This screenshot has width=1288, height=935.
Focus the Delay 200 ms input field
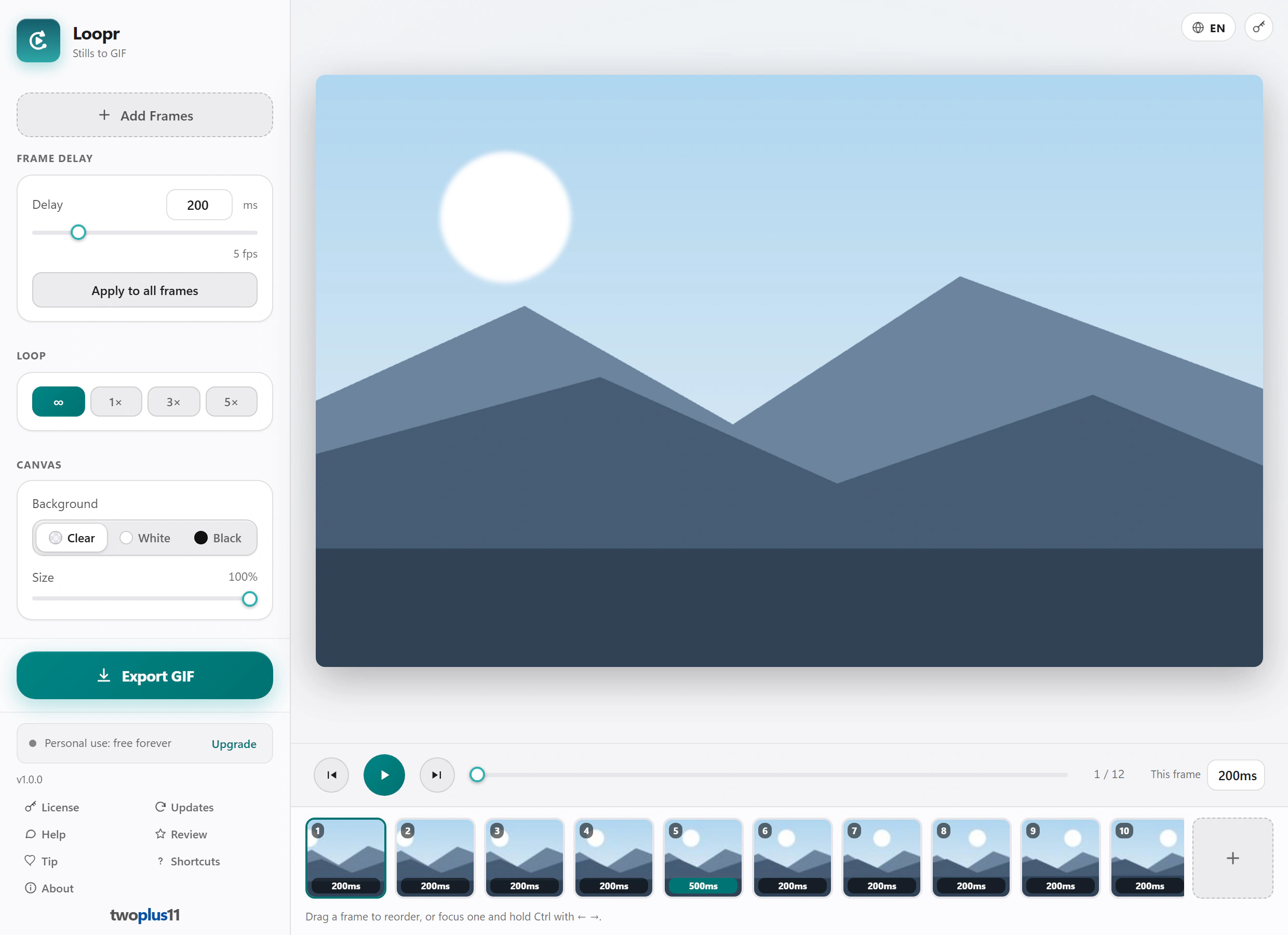(x=199, y=205)
